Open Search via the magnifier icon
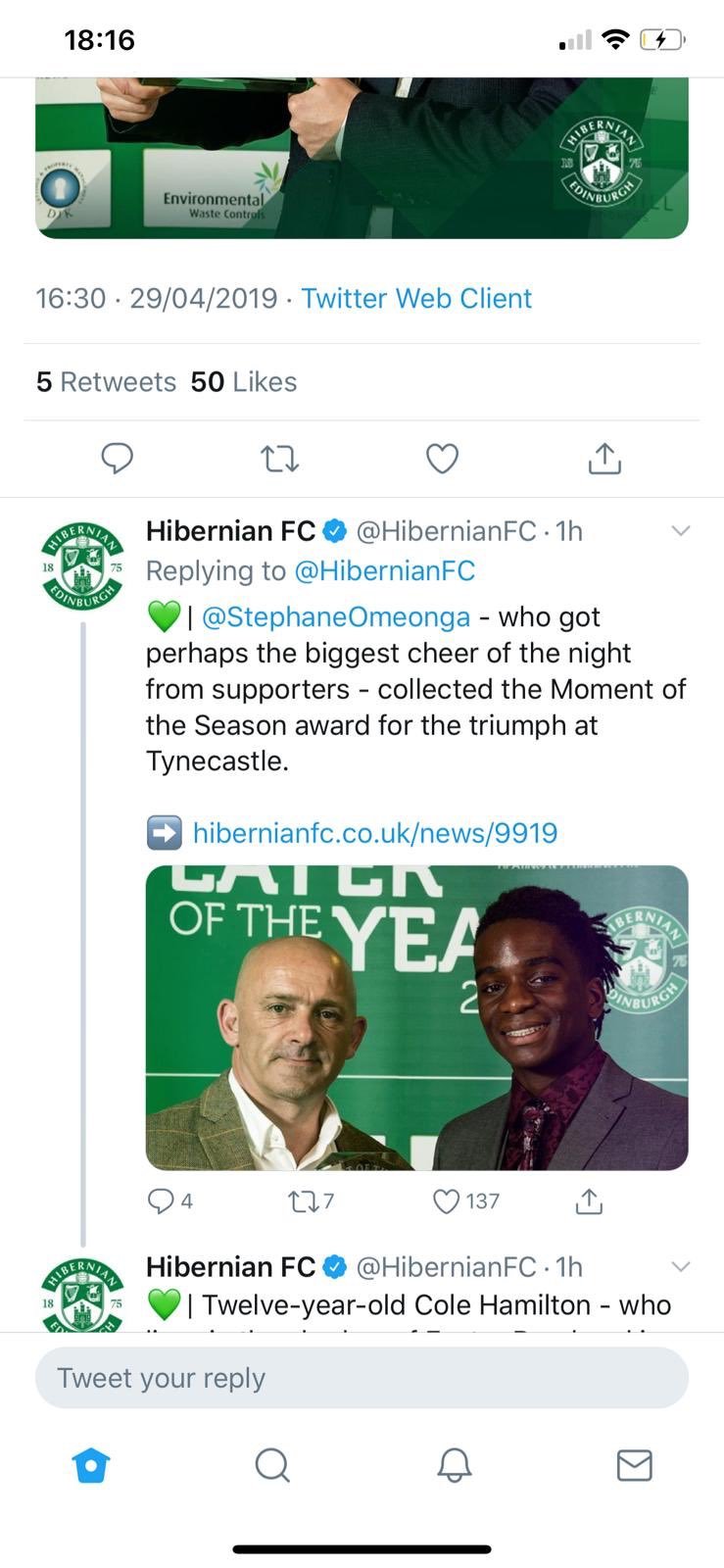The image size is (724, 1568). point(271,1466)
